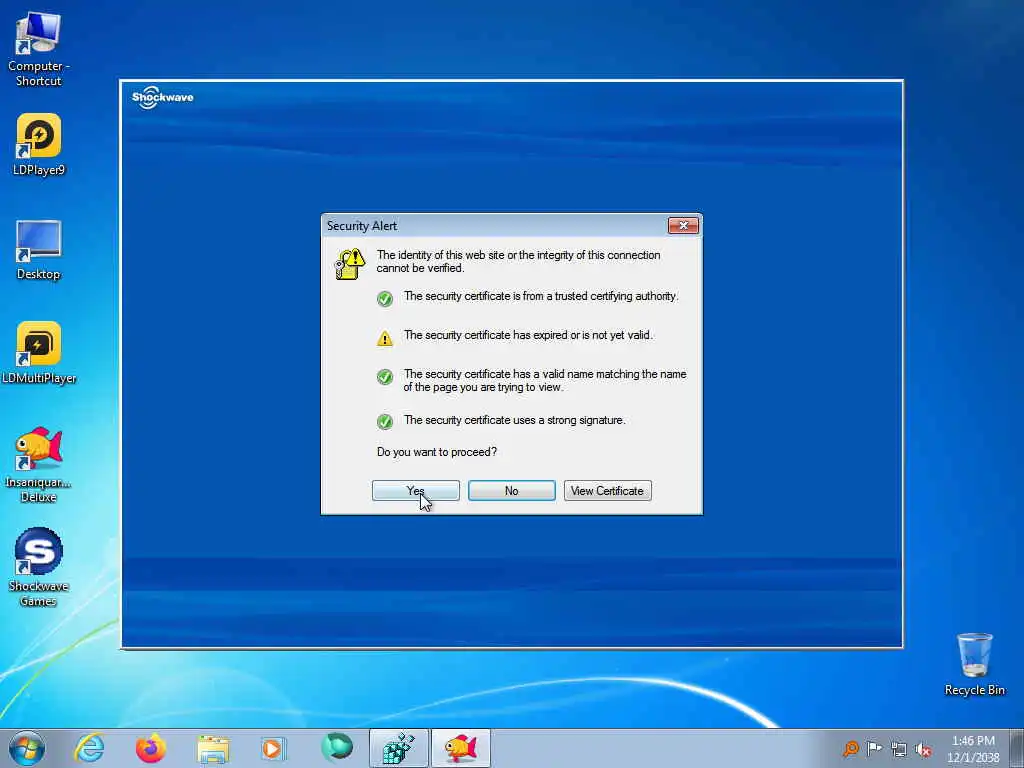Open Windows Media Player from taskbar
1024x768 pixels.
point(272,748)
